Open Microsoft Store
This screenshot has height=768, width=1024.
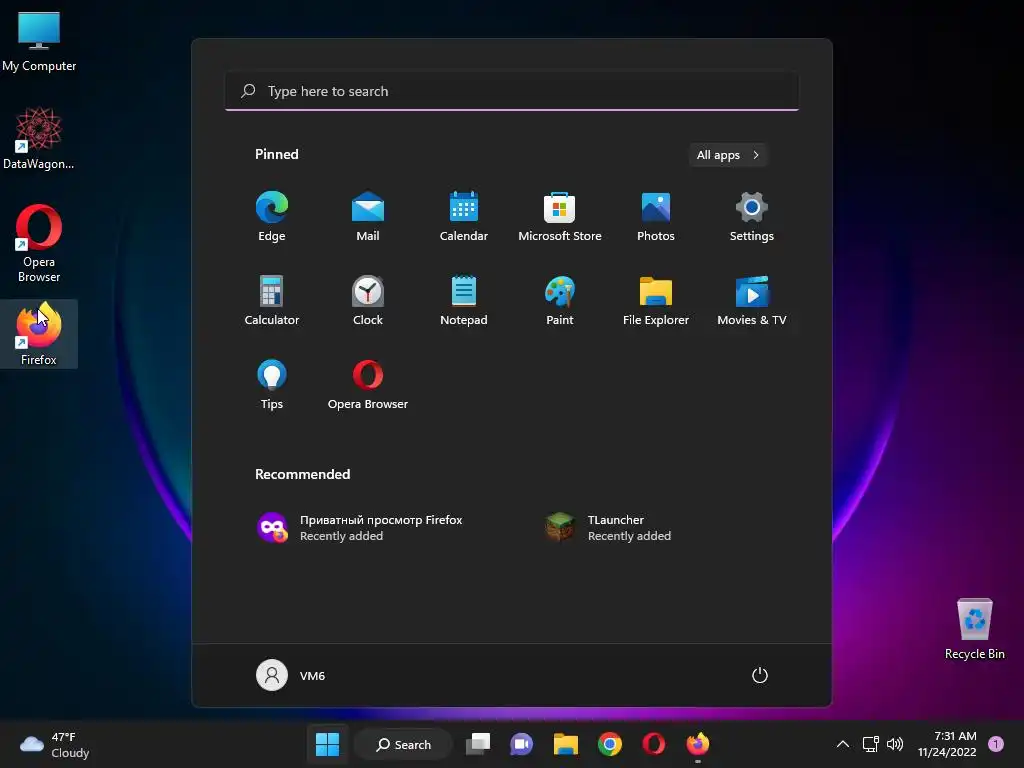pyautogui.click(x=560, y=217)
